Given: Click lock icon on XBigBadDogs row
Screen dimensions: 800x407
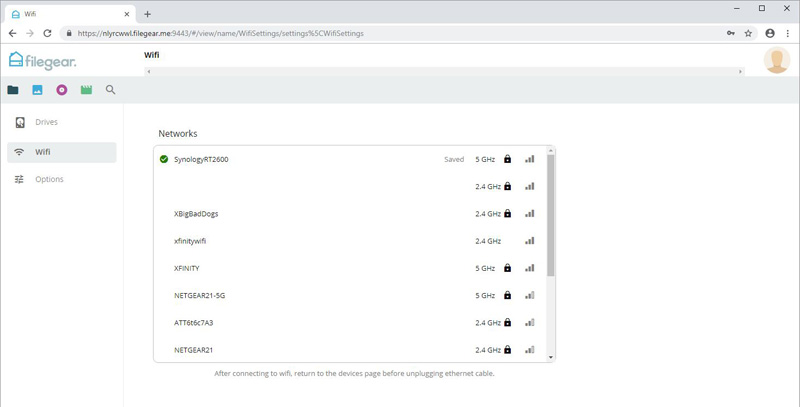Looking at the screenshot, I should pos(507,214).
